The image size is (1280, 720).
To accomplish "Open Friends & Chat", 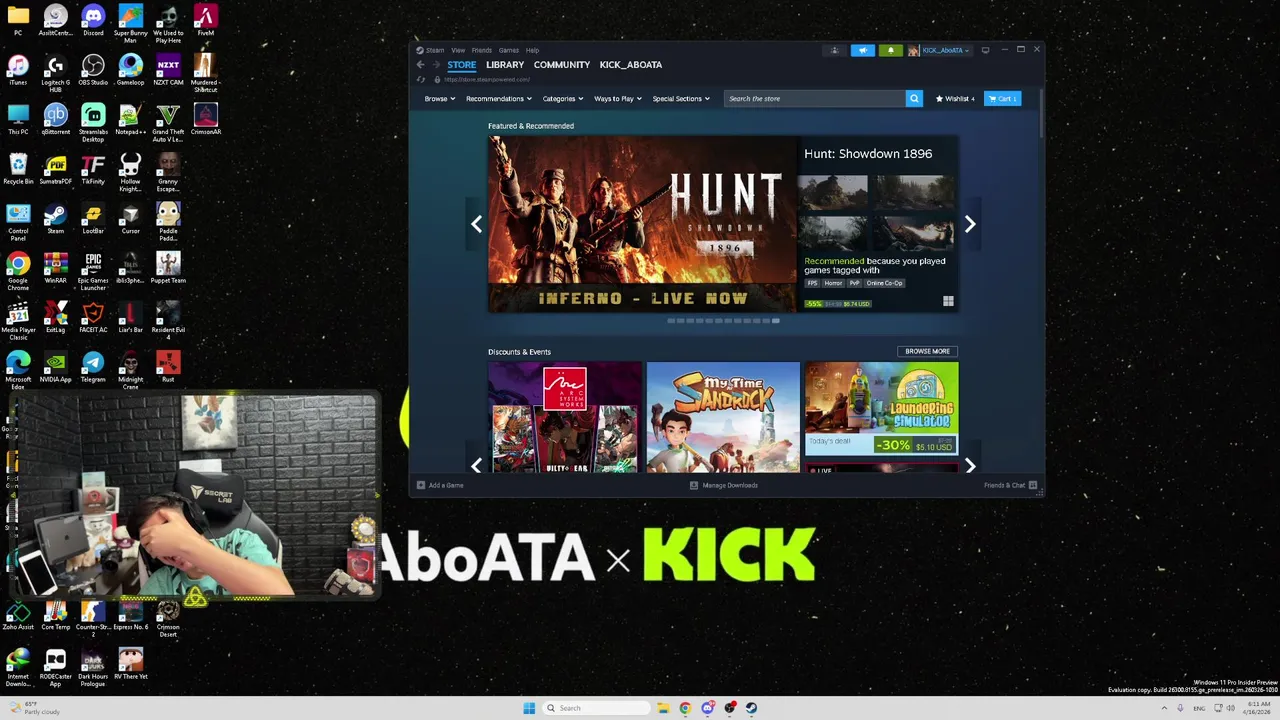I will tap(1010, 485).
